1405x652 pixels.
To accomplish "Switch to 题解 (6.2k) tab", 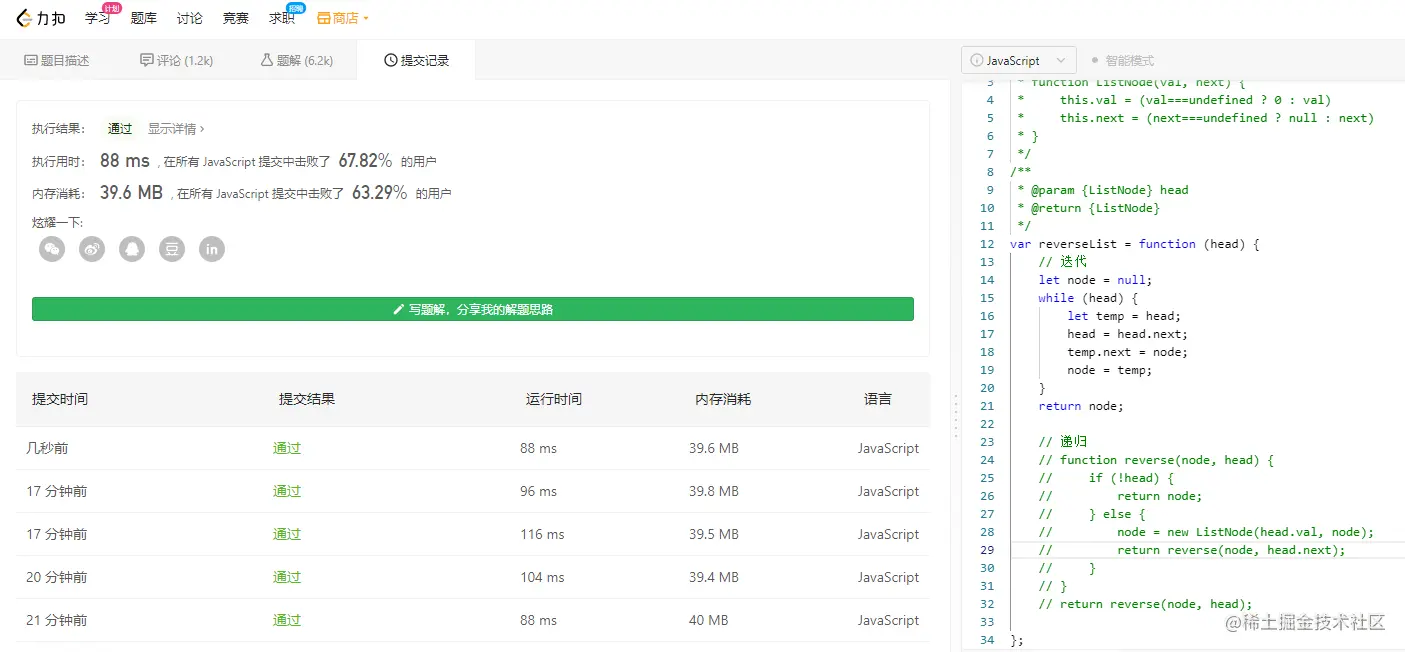I will [x=297, y=60].
